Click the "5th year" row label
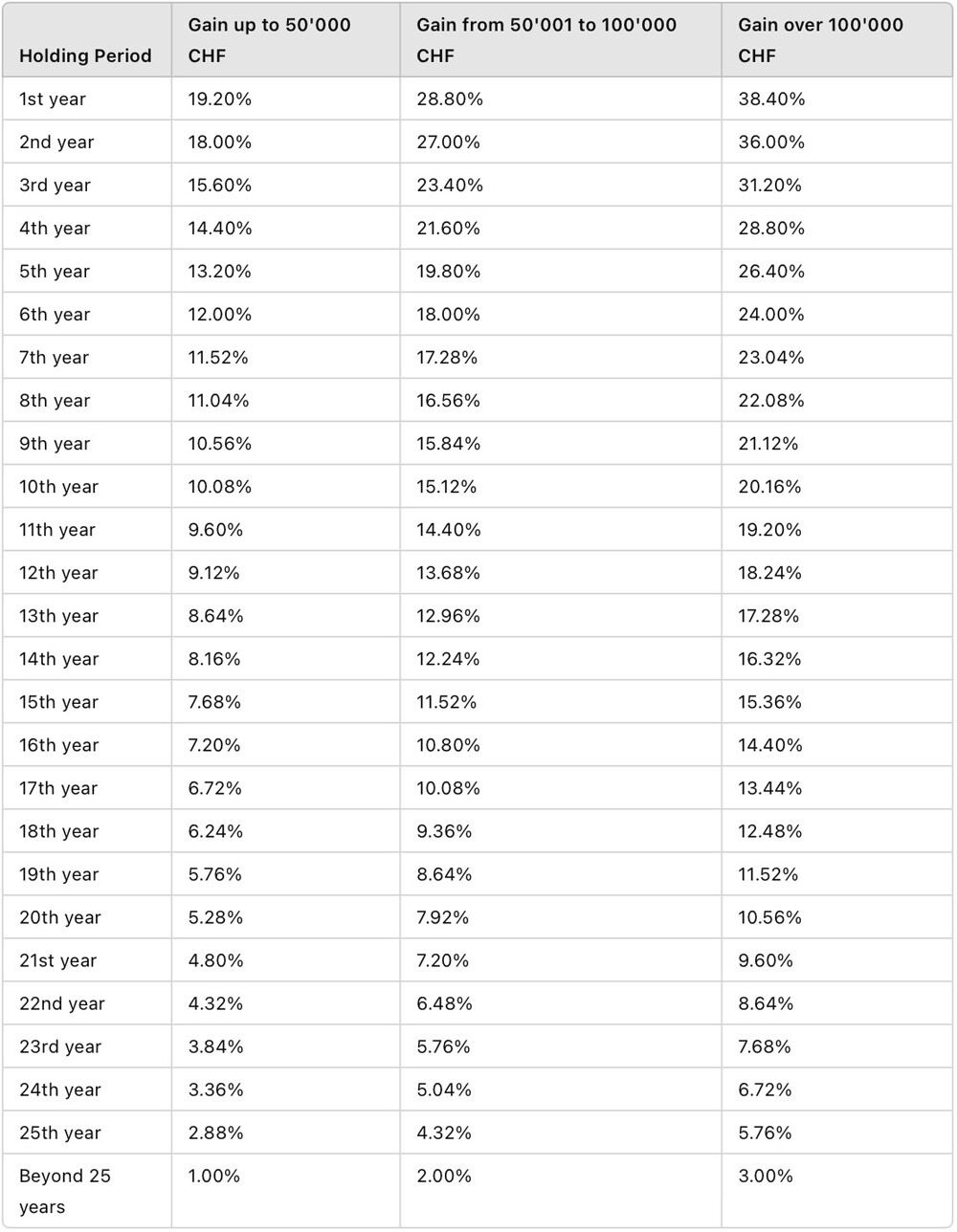The height and width of the screenshot is (1232, 957). tap(55, 271)
